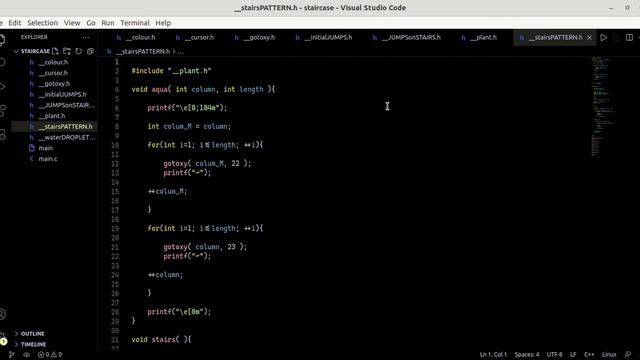Open breadcrumb ellipsis after __stairsPATTERN.h
Viewport: 640px width, 360px height.
pyautogui.click(x=181, y=51)
